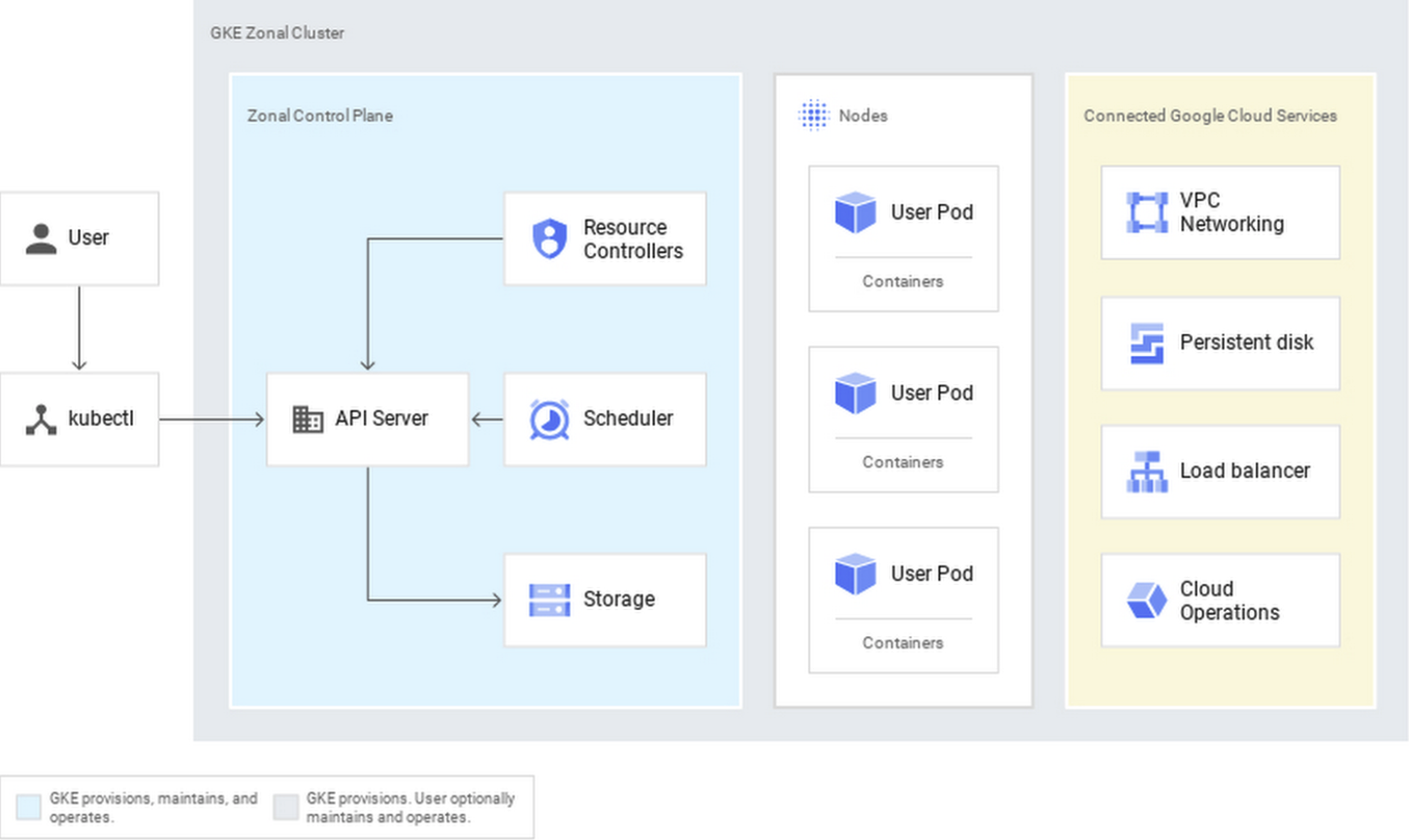Click the API Server building icon
Viewport: 1409px width, 840px height.
(x=308, y=419)
